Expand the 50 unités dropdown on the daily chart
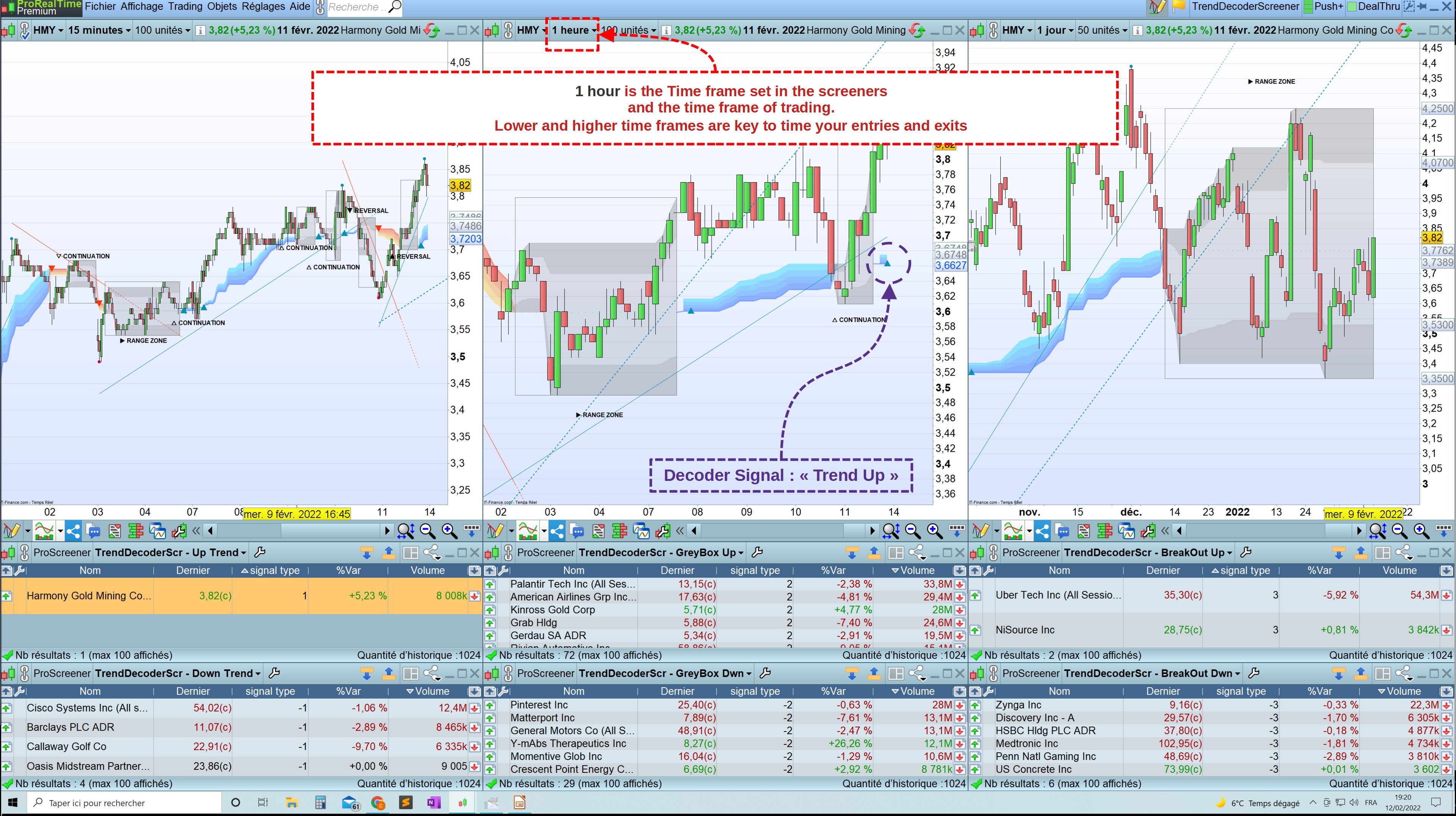 pos(1102,30)
